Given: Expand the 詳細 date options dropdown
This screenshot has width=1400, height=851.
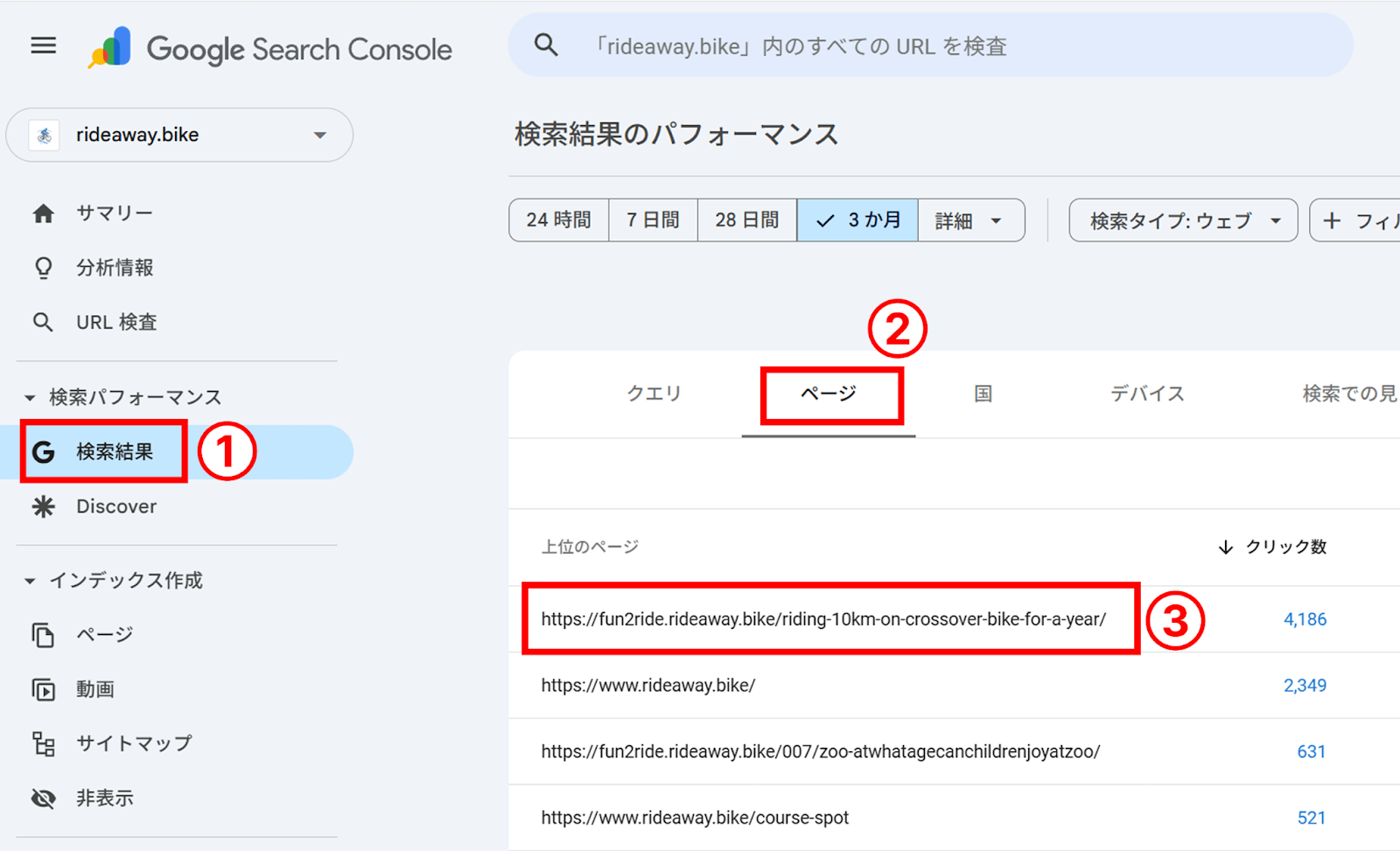Looking at the screenshot, I should [x=970, y=220].
